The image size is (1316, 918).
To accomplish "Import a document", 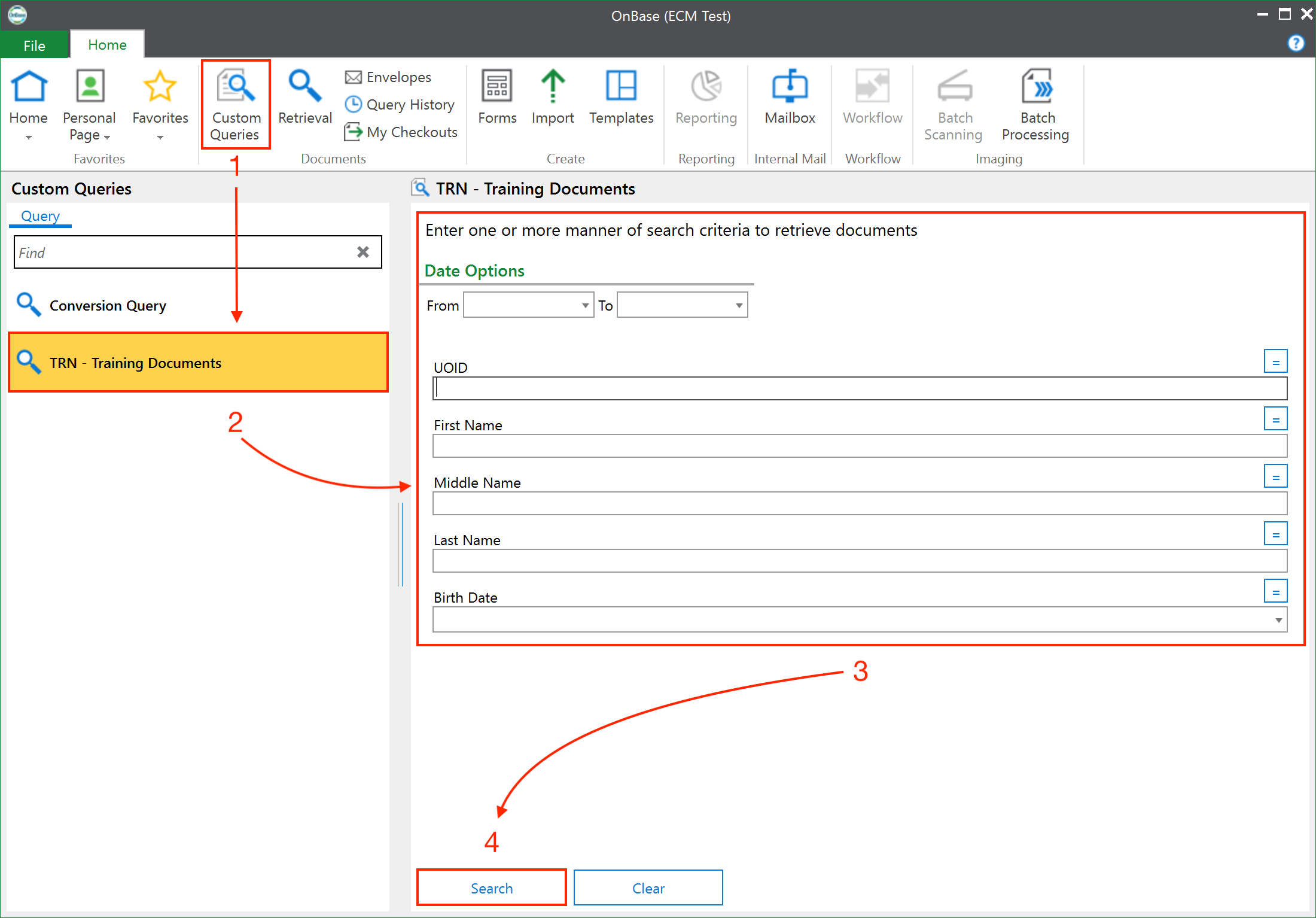I will click(x=553, y=97).
